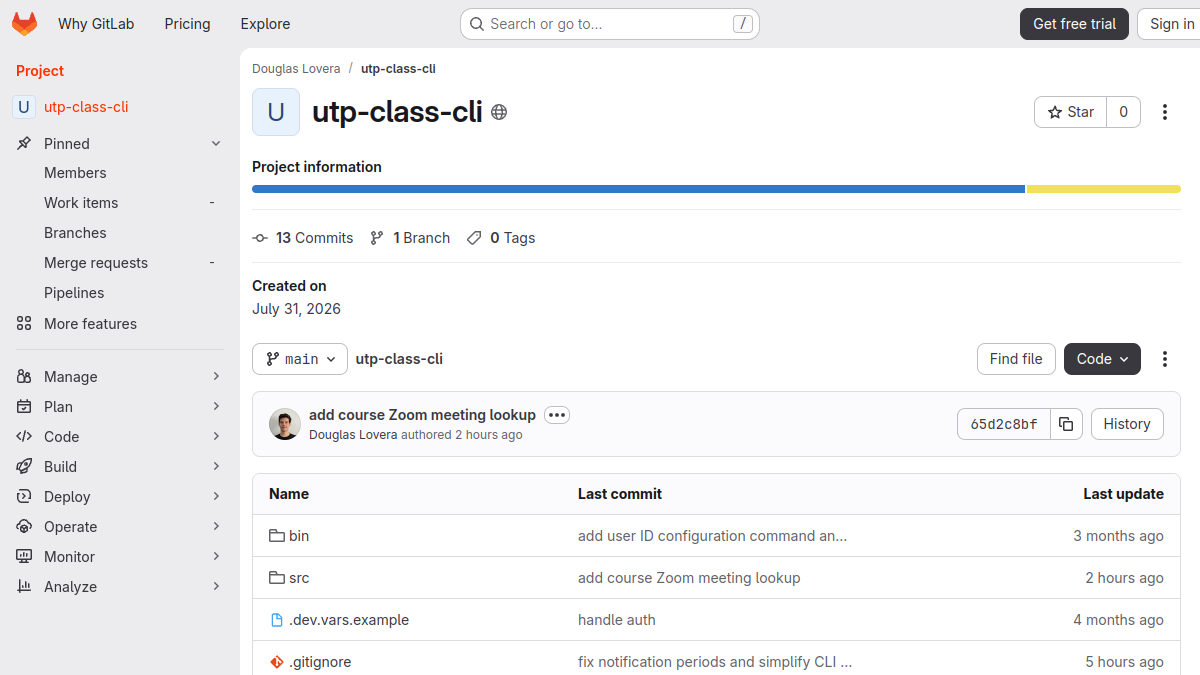Image resolution: width=1200 pixels, height=675 pixels.
Task: Open repository actions kebab beside Code button
Action: [1164, 359]
